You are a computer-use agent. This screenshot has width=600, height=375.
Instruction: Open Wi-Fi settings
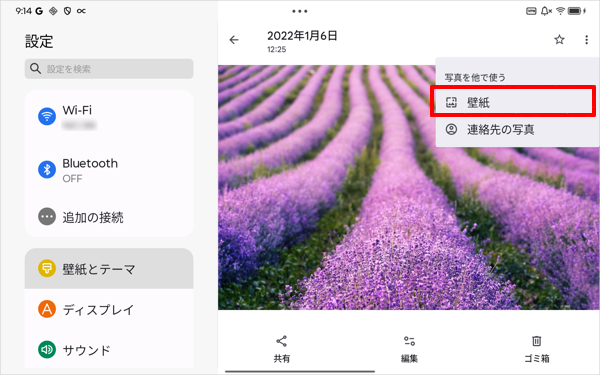coord(109,117)
